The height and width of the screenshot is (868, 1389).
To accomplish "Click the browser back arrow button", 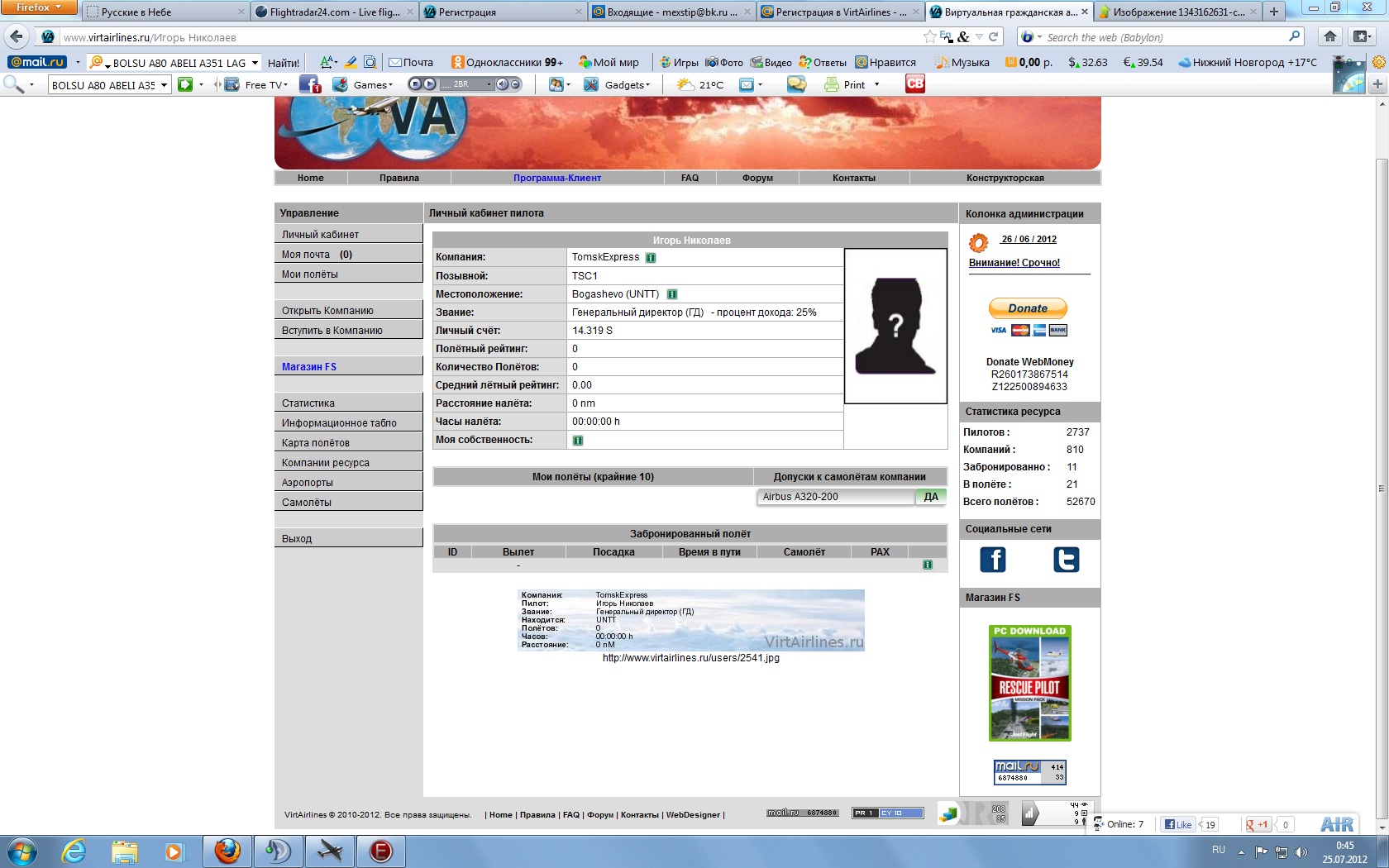I will click(x=17, y=36).
